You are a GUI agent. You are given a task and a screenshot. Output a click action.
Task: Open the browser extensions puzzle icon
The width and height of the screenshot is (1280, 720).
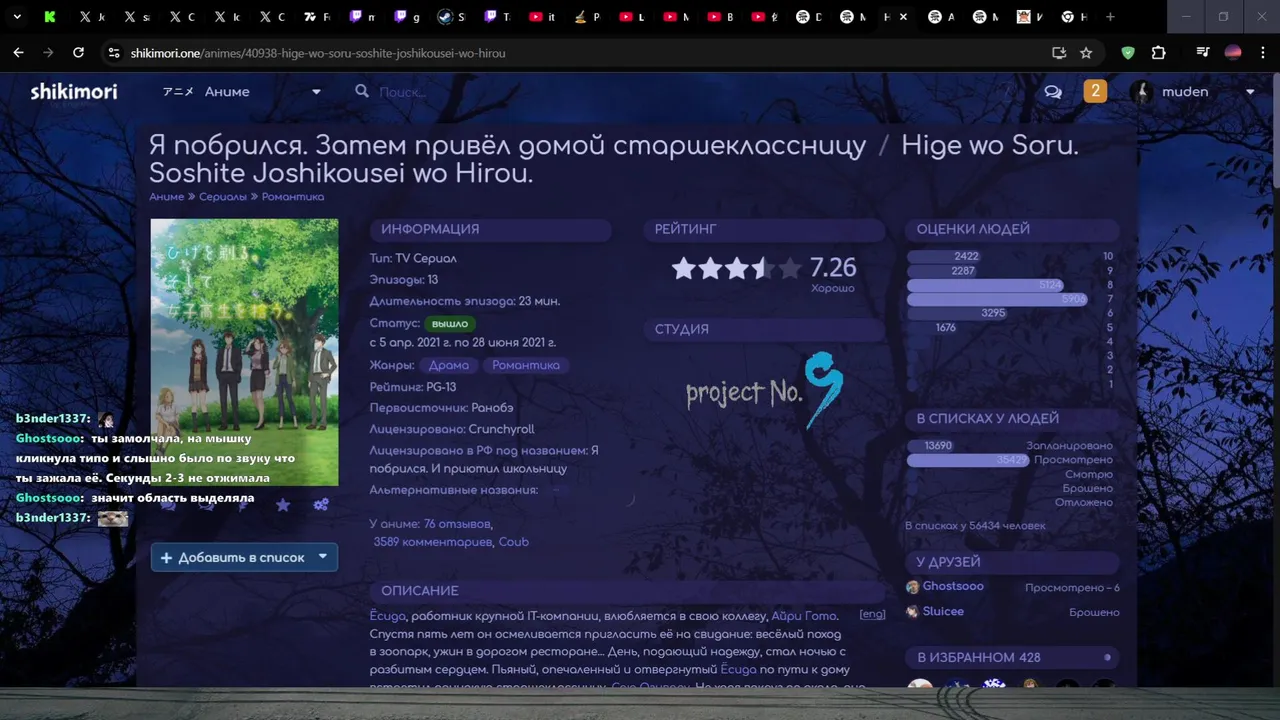pyautogui.click(x=1158, y=53)
